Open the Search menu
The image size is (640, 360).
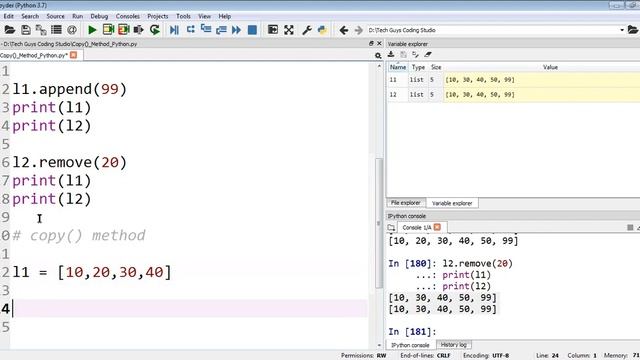pos(30,16)
